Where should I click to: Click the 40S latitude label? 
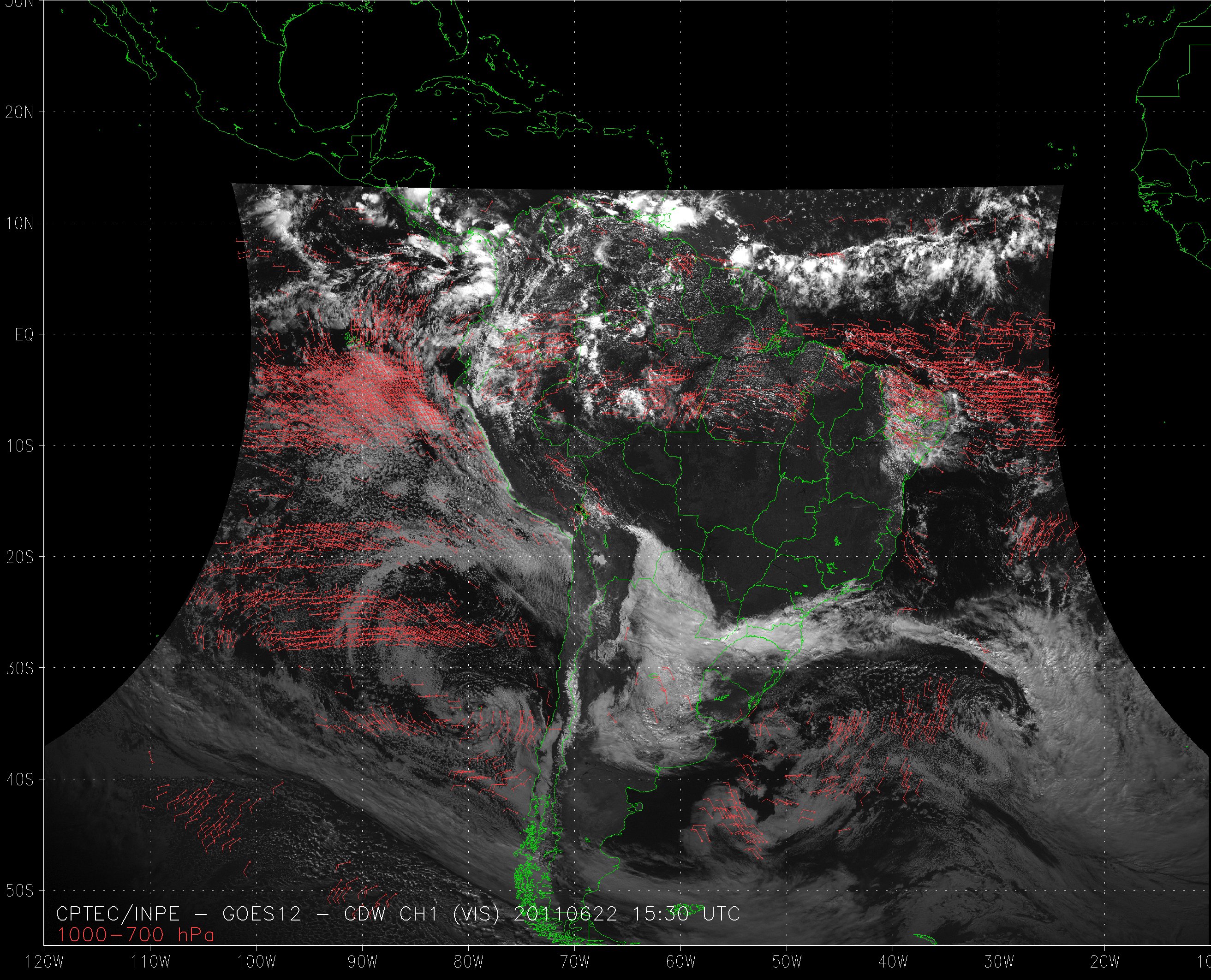(20, 779)
